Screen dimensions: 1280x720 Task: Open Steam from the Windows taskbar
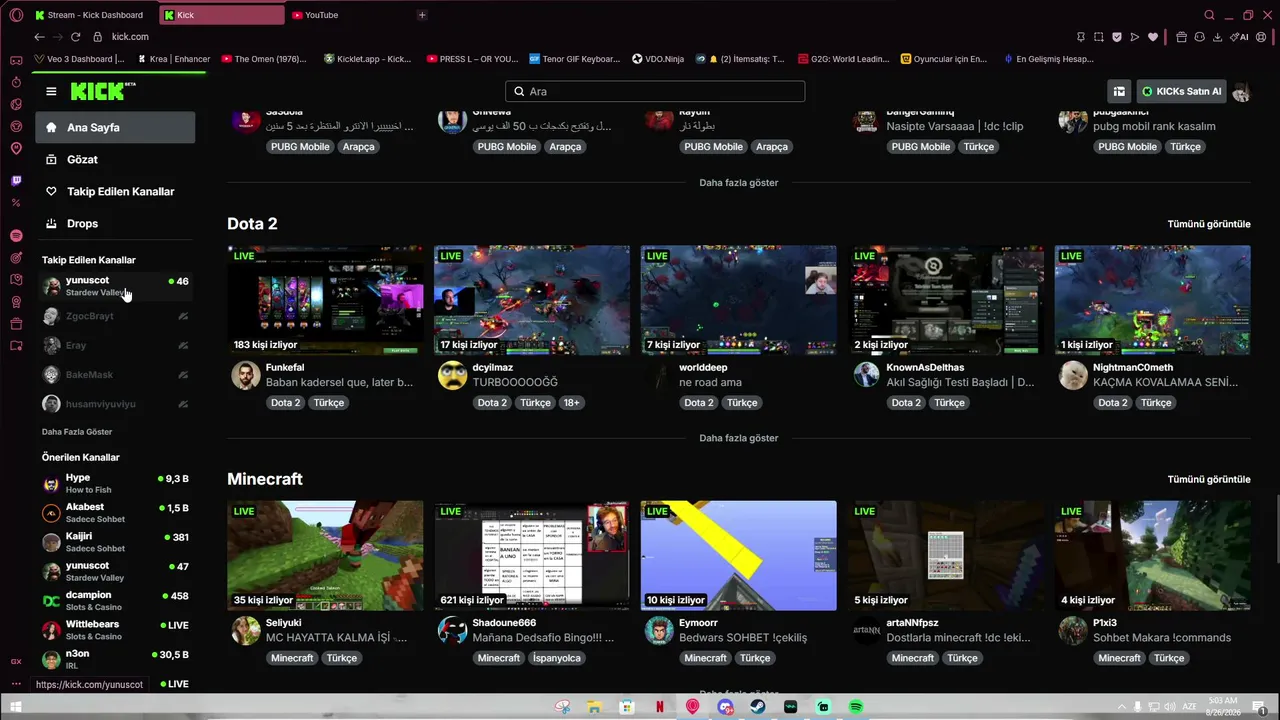[758, 707]
